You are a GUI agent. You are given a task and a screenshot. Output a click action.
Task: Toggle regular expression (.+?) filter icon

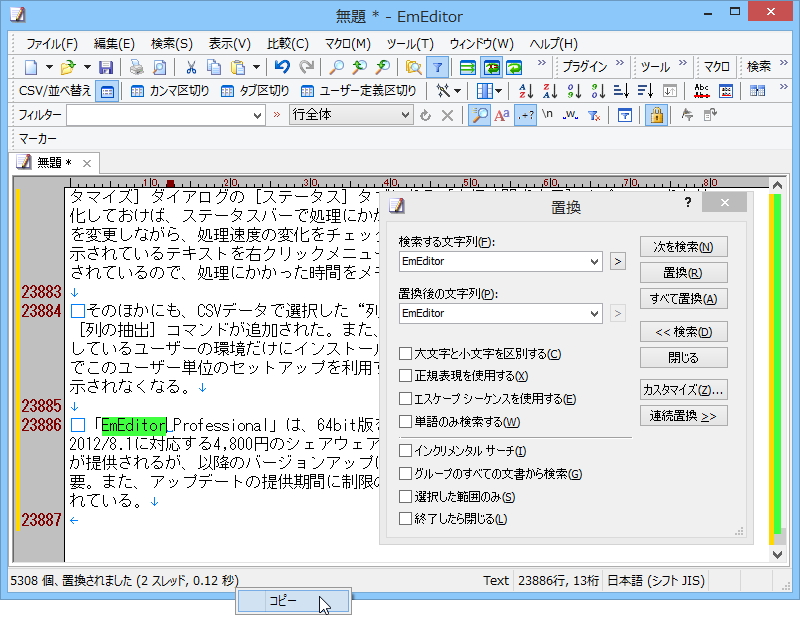527,115
